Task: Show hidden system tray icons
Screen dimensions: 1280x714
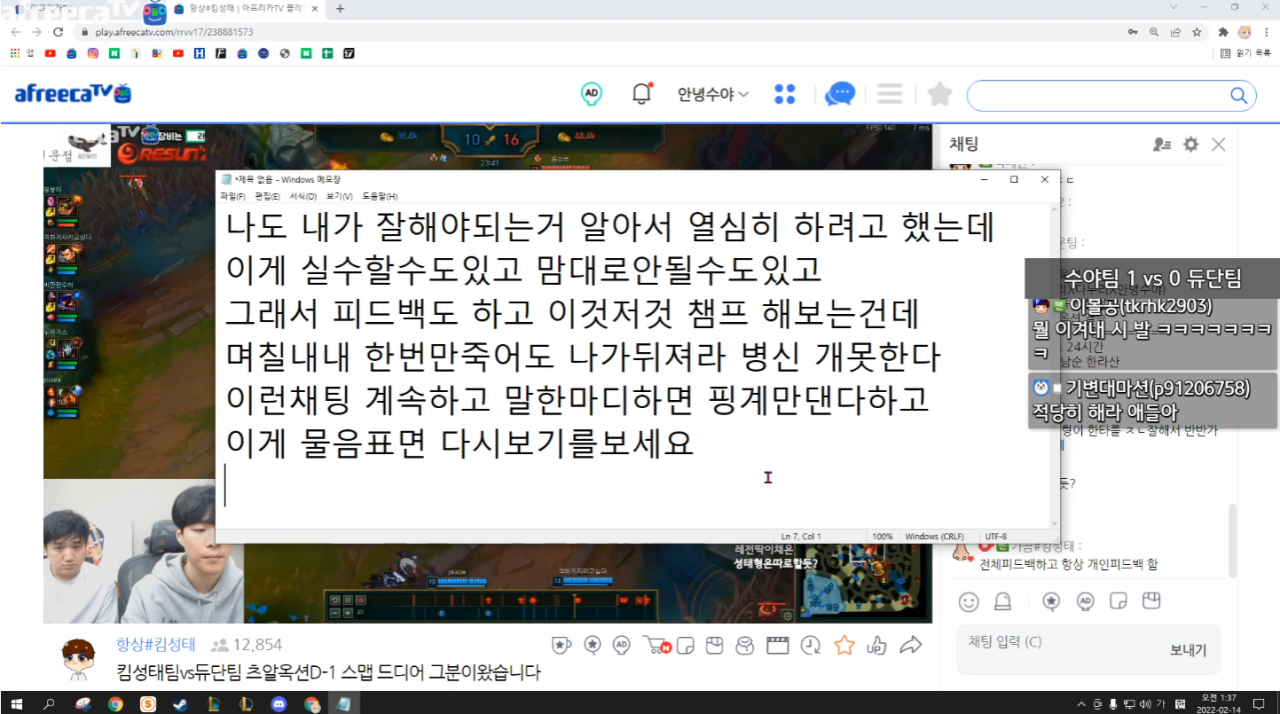Action: tap(1081, 703)
